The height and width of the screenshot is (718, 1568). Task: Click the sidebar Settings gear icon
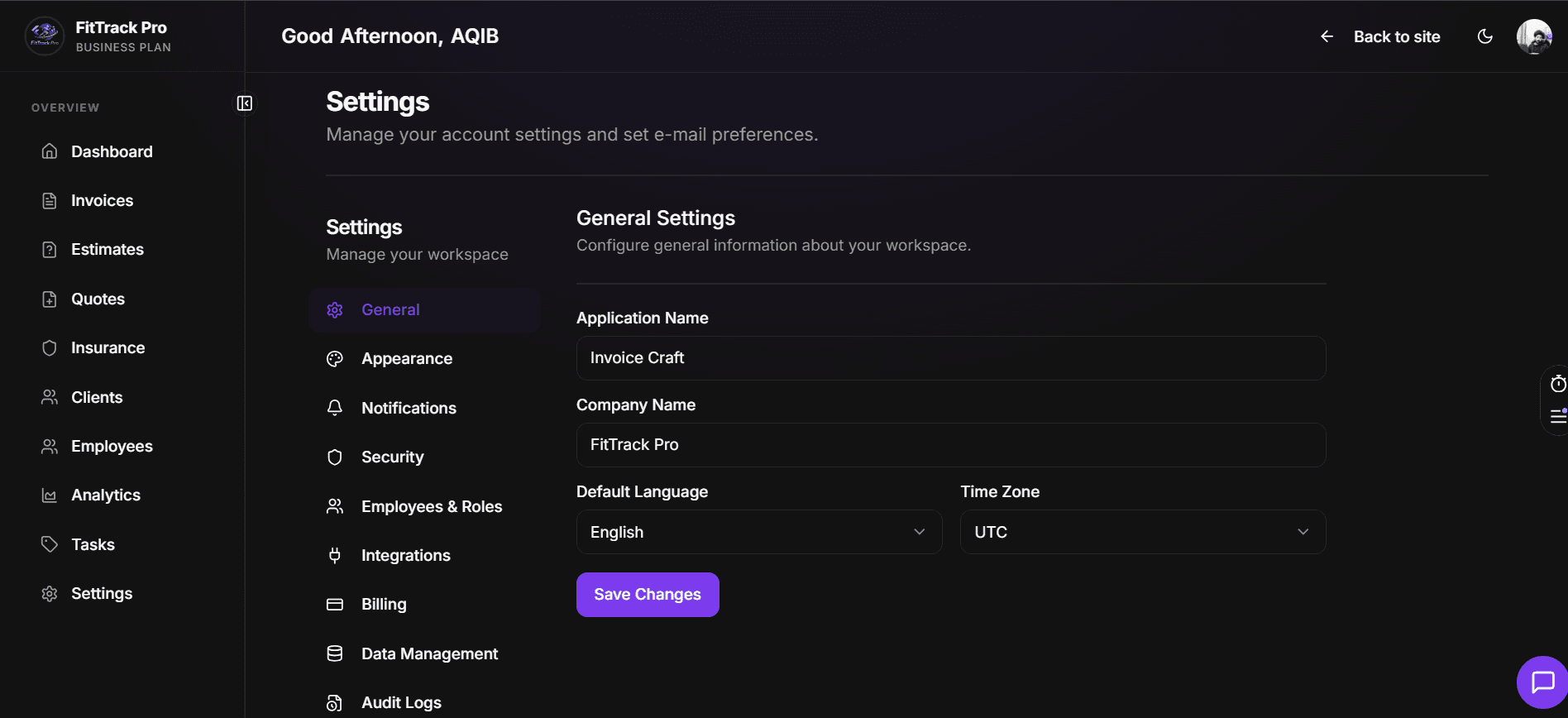tap(50, 594)
